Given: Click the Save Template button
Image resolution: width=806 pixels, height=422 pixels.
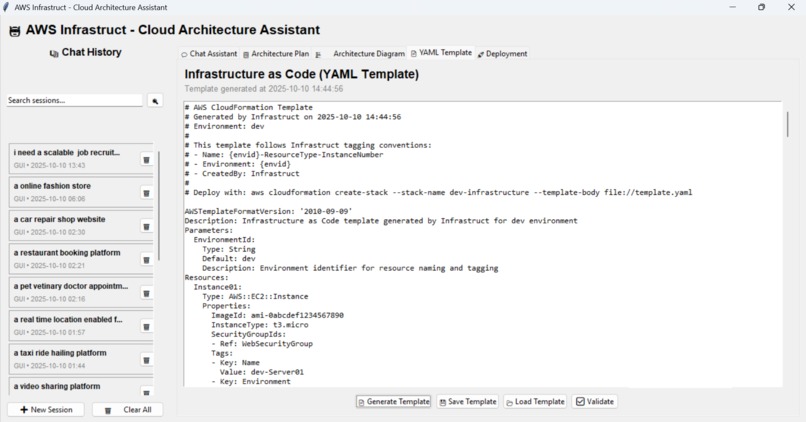Looking at the screenshot, I should [468, 401].
